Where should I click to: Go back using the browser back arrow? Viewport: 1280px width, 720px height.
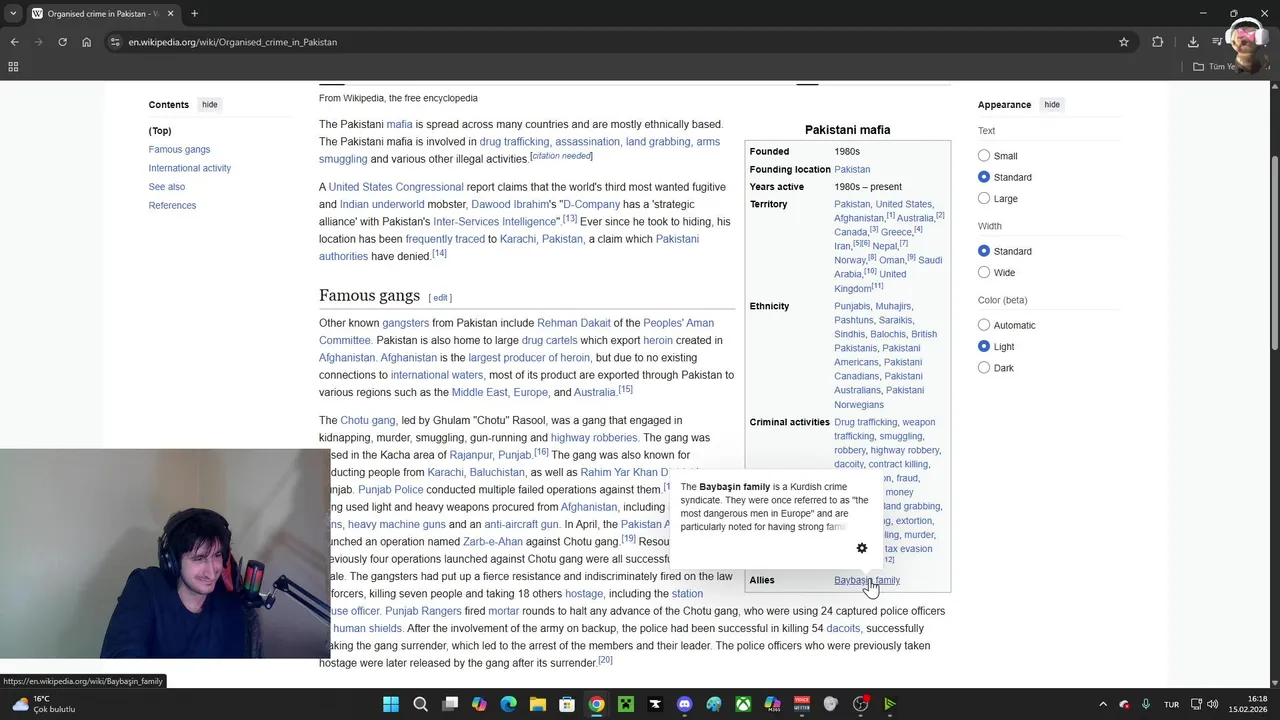[14, 42]
